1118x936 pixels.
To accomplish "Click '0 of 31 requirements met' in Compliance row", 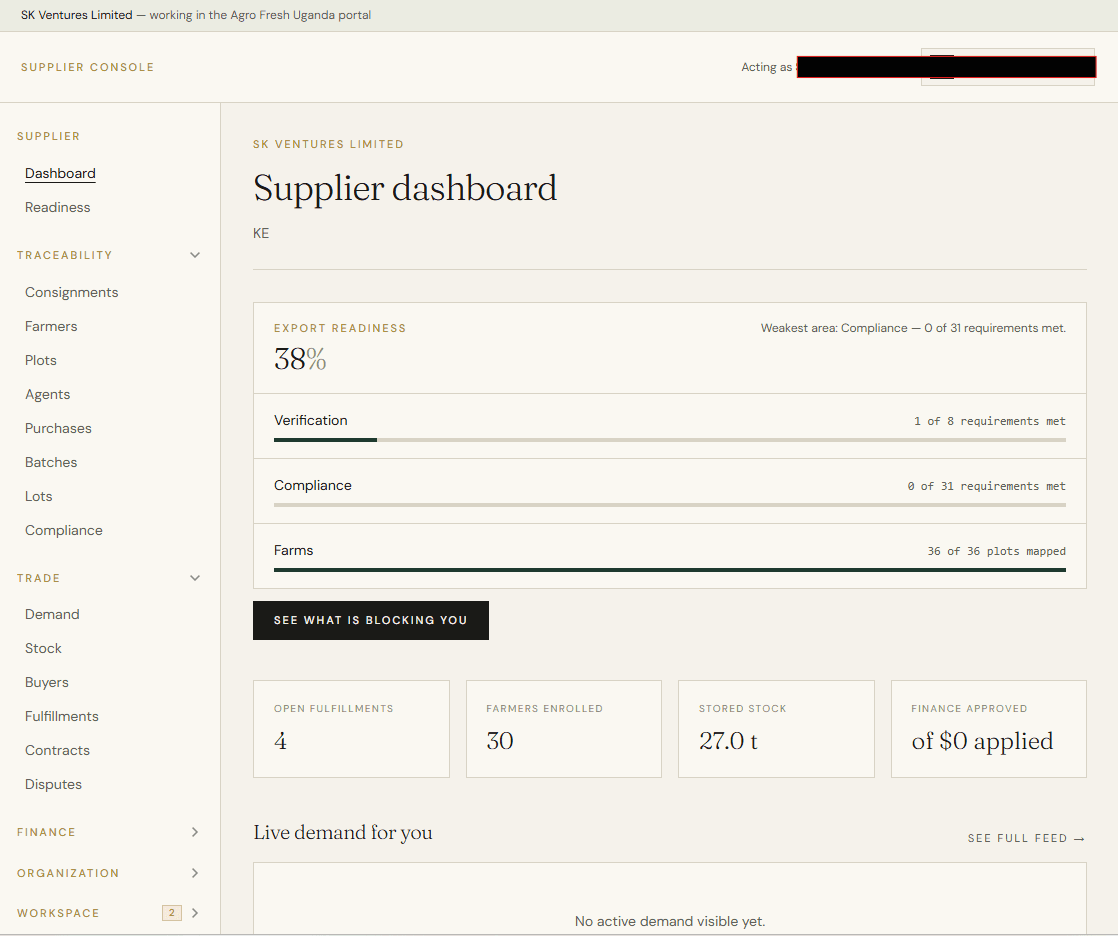I will coord(987,486).
